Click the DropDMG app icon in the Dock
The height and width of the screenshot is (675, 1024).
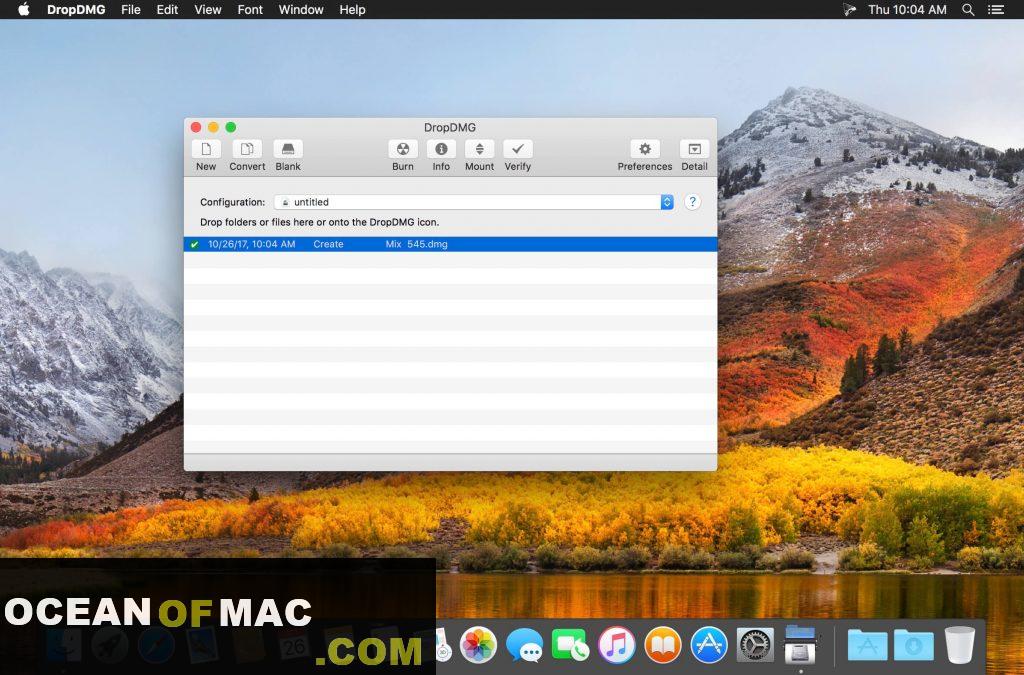[801, 643]
